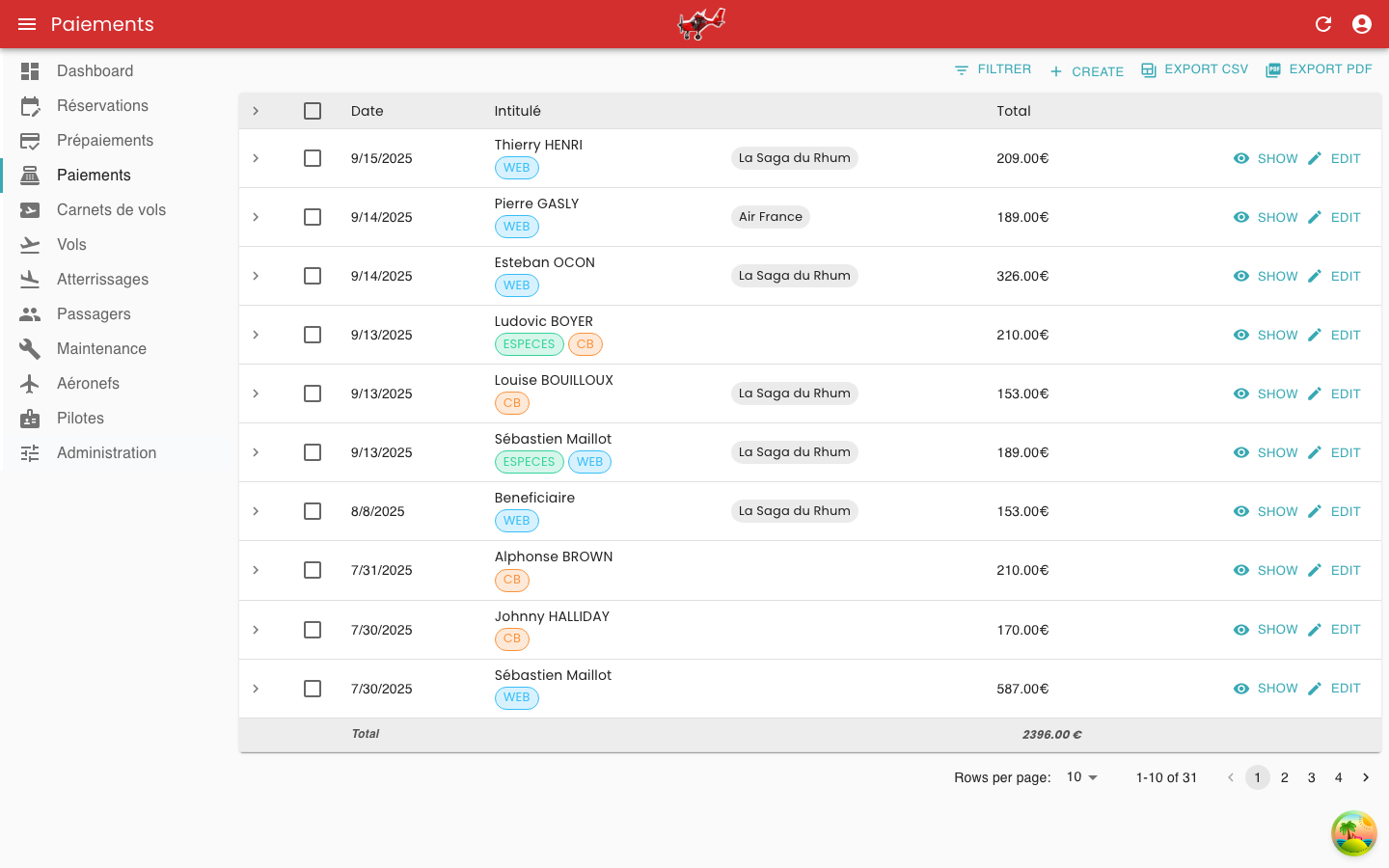Open the rows per page dropdown
1389x868 pixels.
(1082, 777)
